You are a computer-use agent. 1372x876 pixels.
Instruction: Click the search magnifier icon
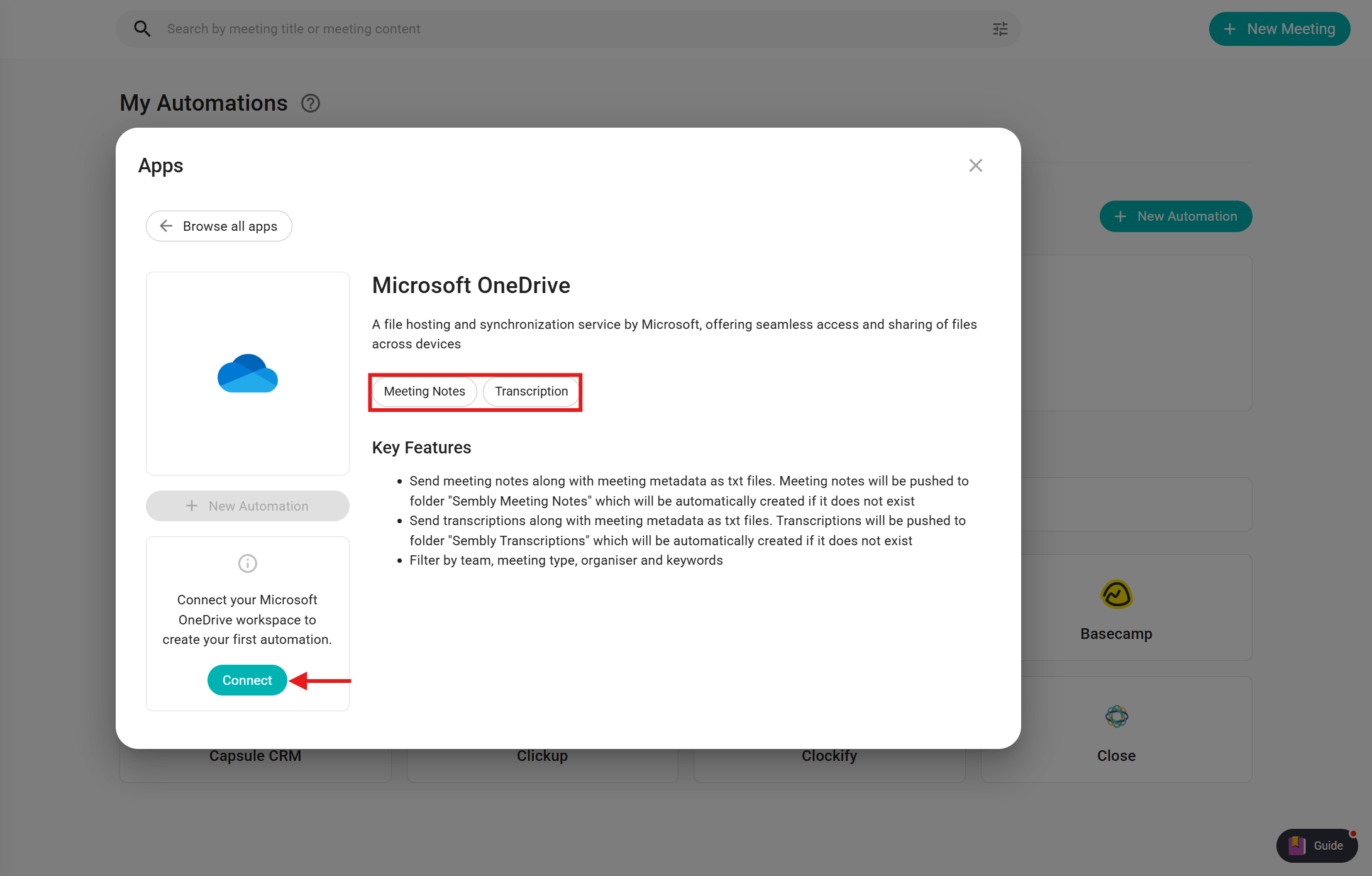[142, 29]
